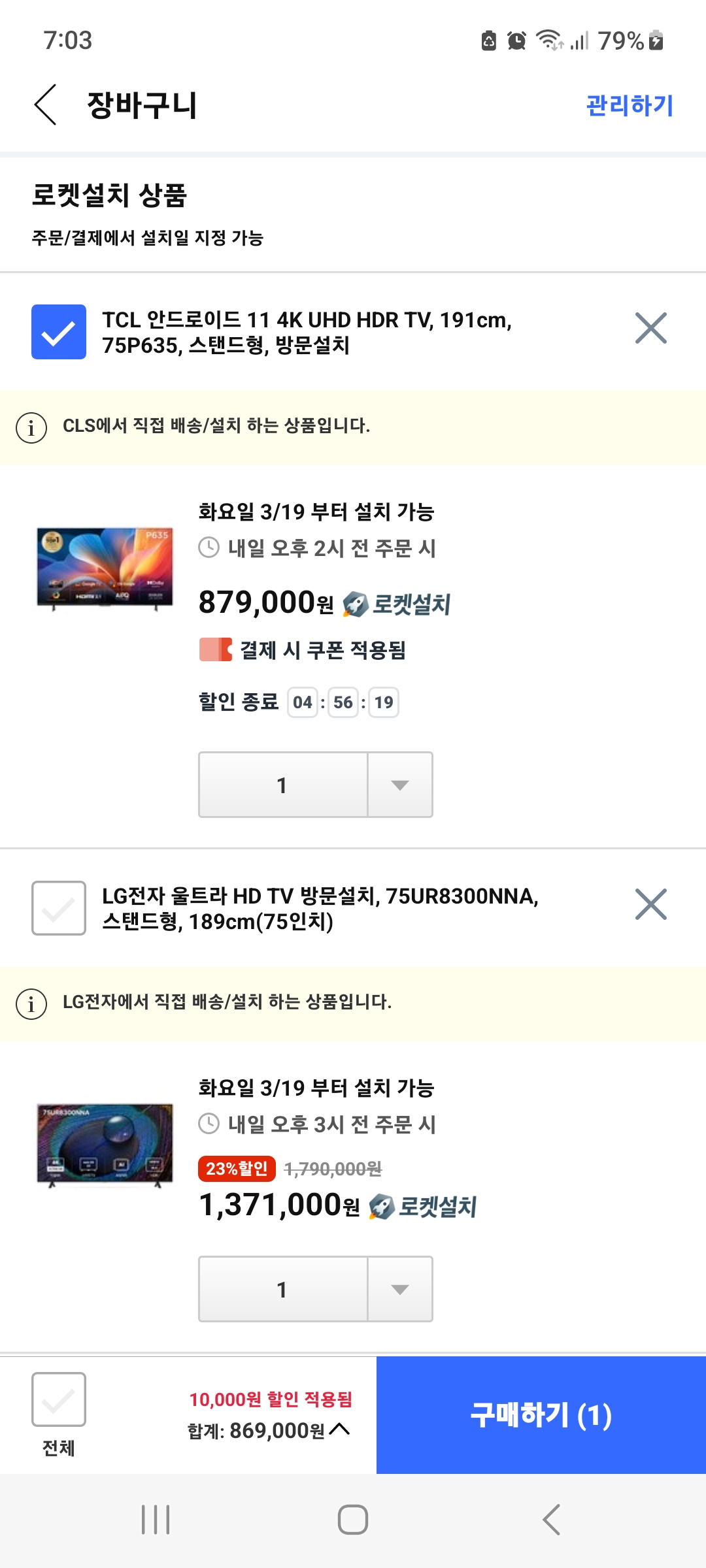
Task: Remove the LG전자 TV with its X icon
Action: [x=651, y=904]
